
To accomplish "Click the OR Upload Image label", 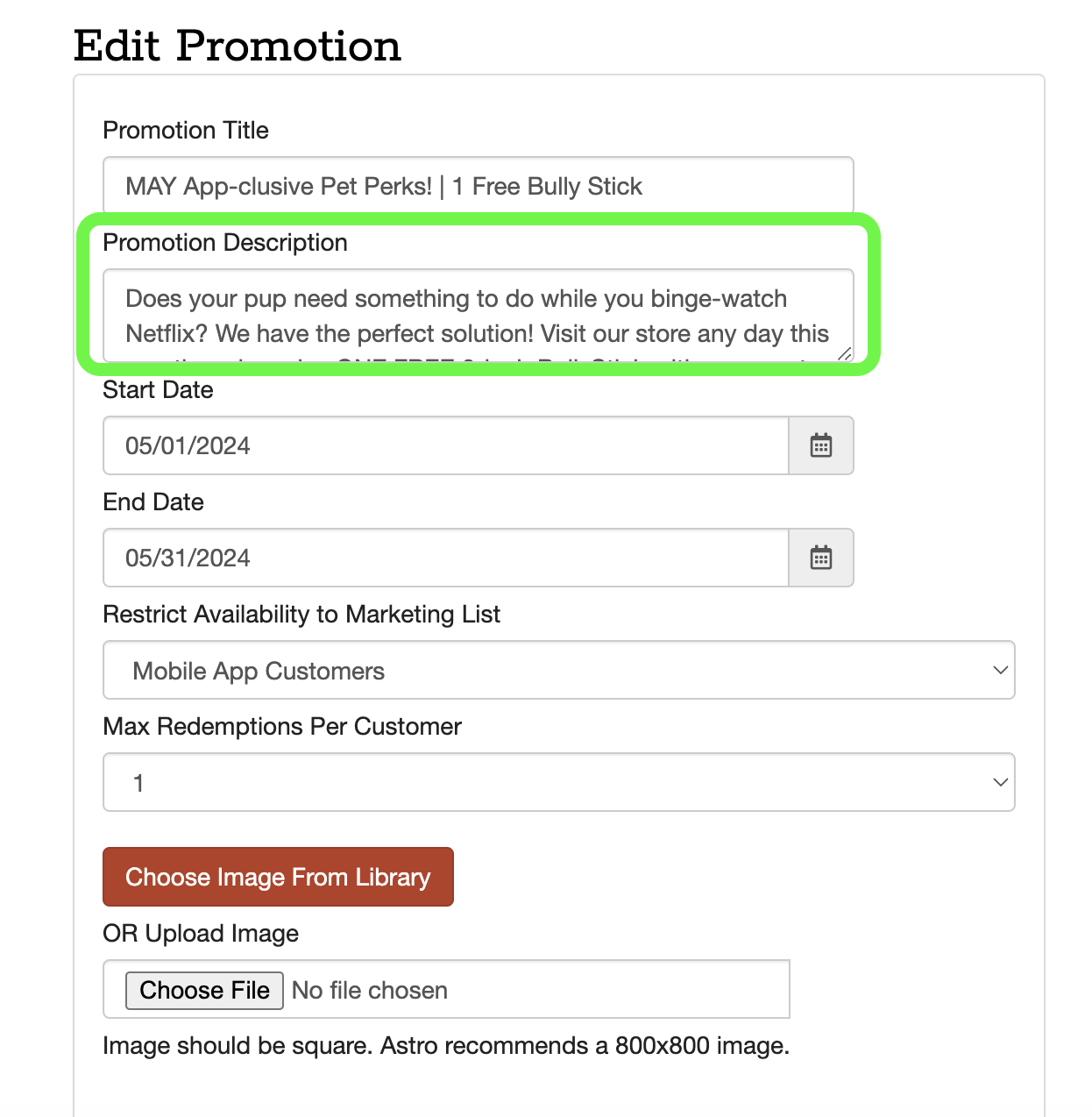I will pos(201,933).
